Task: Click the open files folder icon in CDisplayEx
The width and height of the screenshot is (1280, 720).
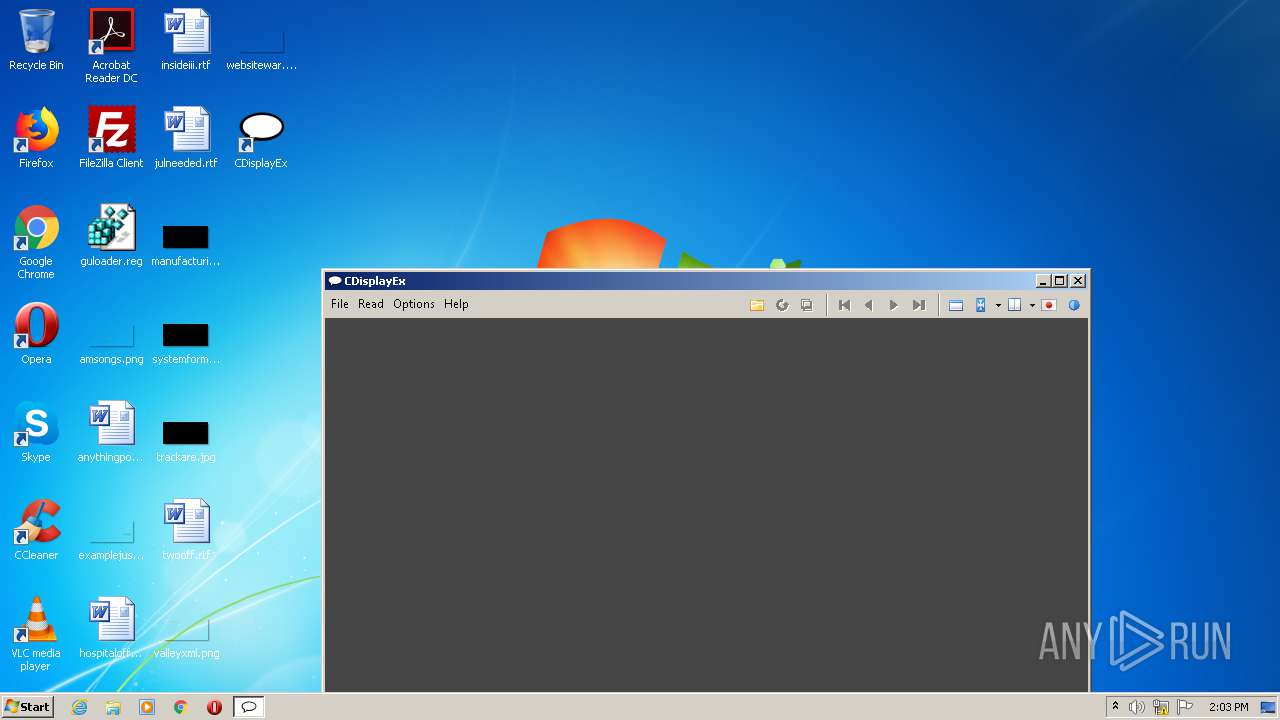Action: point(757,305)
